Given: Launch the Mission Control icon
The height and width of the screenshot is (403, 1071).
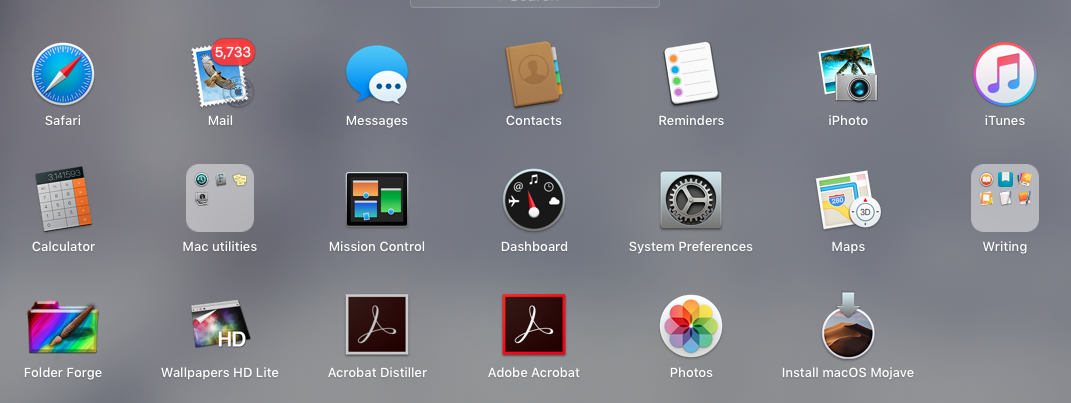Looking at the screenshot, I should pyautogui.click(x=377, y=199).
